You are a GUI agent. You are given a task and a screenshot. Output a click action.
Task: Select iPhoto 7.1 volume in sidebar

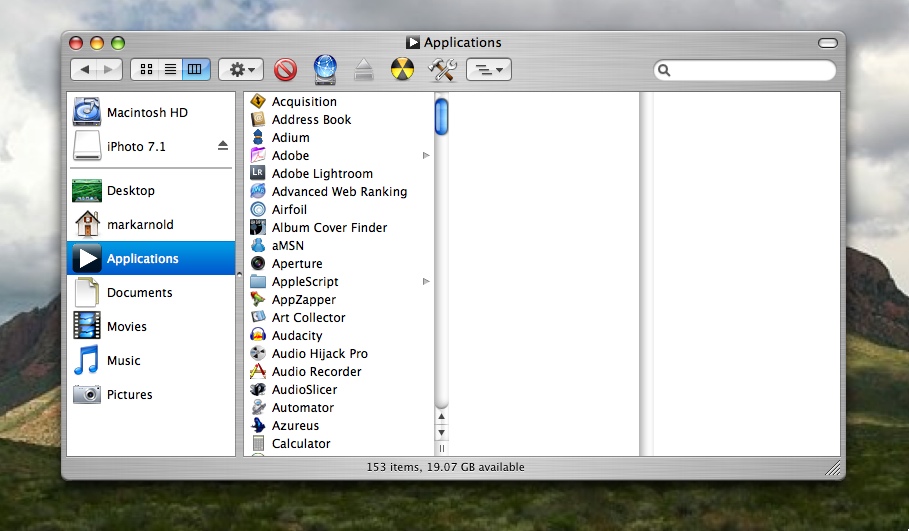pos(151,146)
